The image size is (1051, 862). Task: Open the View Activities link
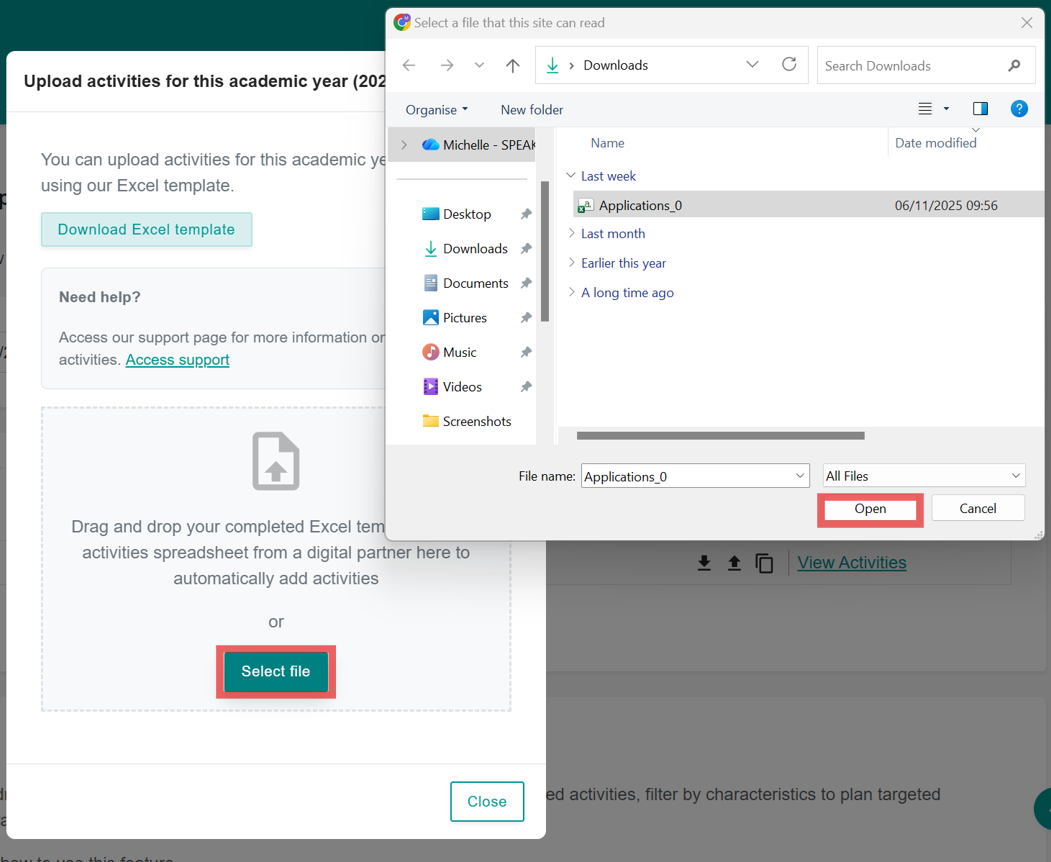(x=851, y=562)
